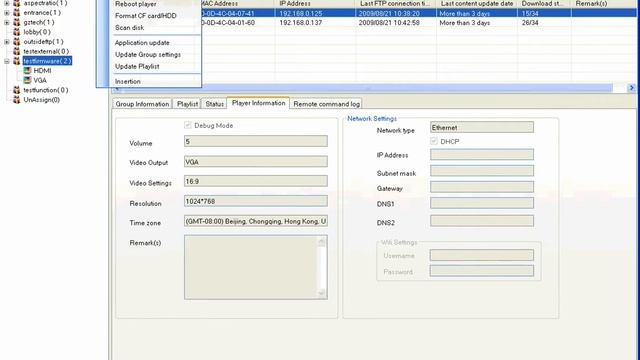Click the Remark(s) scrollbar down arrow
The height and width of the screenshot is (360, 640).
[x=322, y=293]
